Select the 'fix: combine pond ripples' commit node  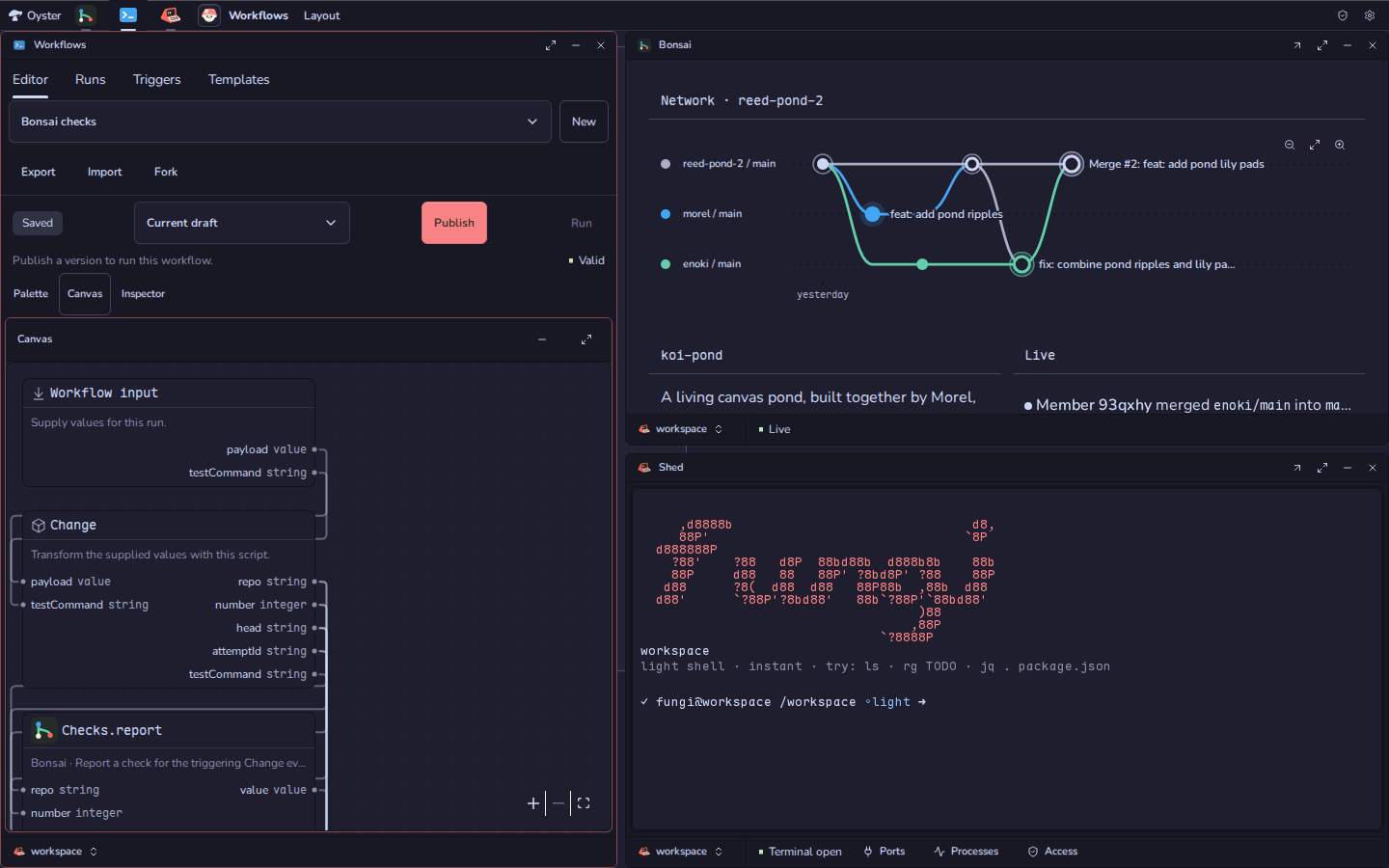tap(1021, 264)
